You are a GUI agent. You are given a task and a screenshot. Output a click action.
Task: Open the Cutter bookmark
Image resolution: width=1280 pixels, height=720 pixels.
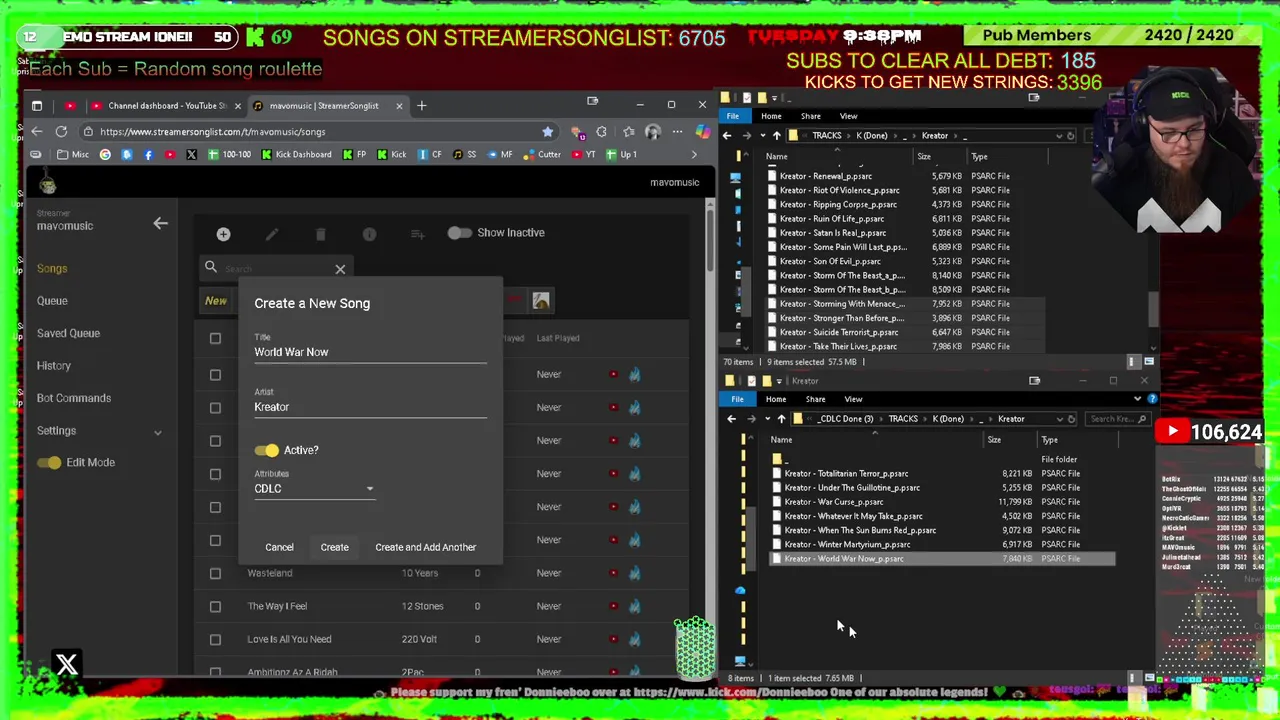tap(542, 154)
